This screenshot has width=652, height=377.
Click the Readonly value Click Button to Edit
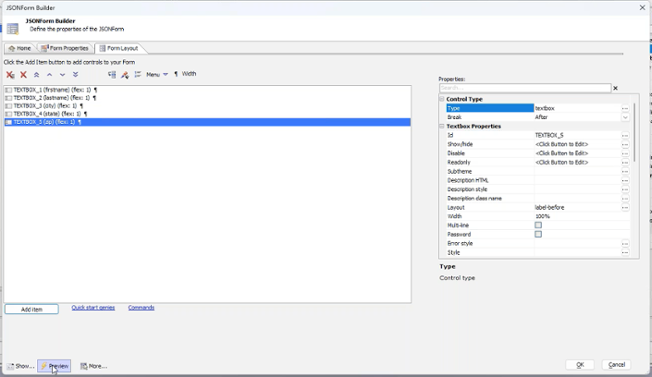[x=561, y=163]
